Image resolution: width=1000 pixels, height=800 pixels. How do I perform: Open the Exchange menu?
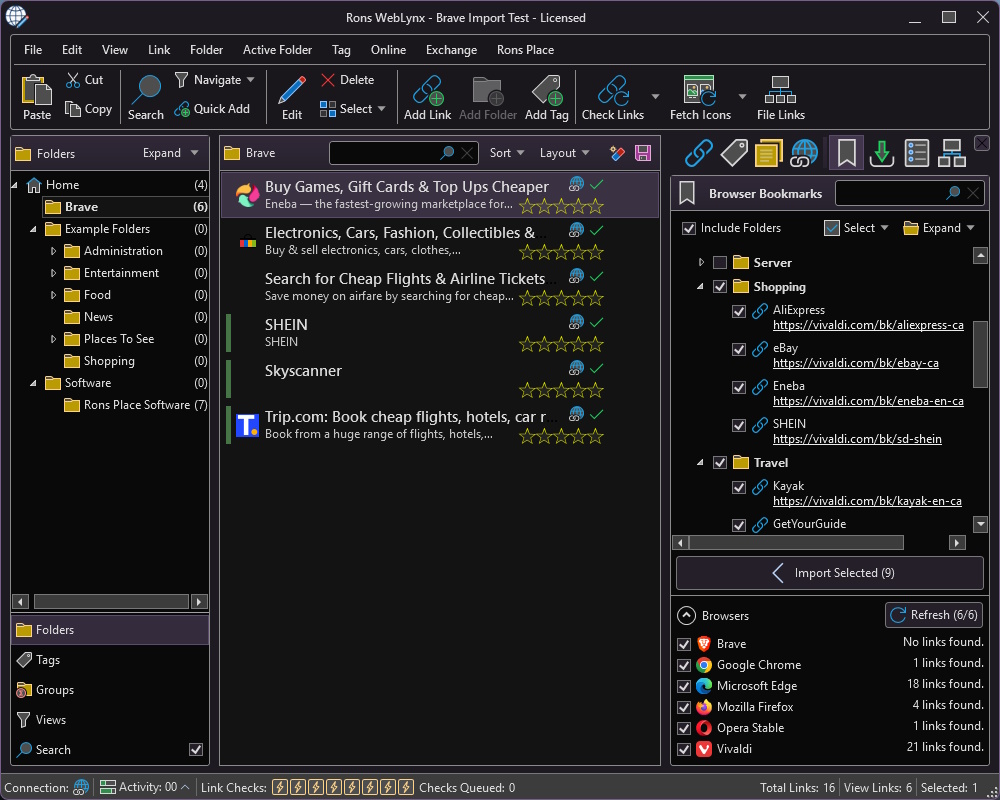pyautogui.click(x=452, y=50)
